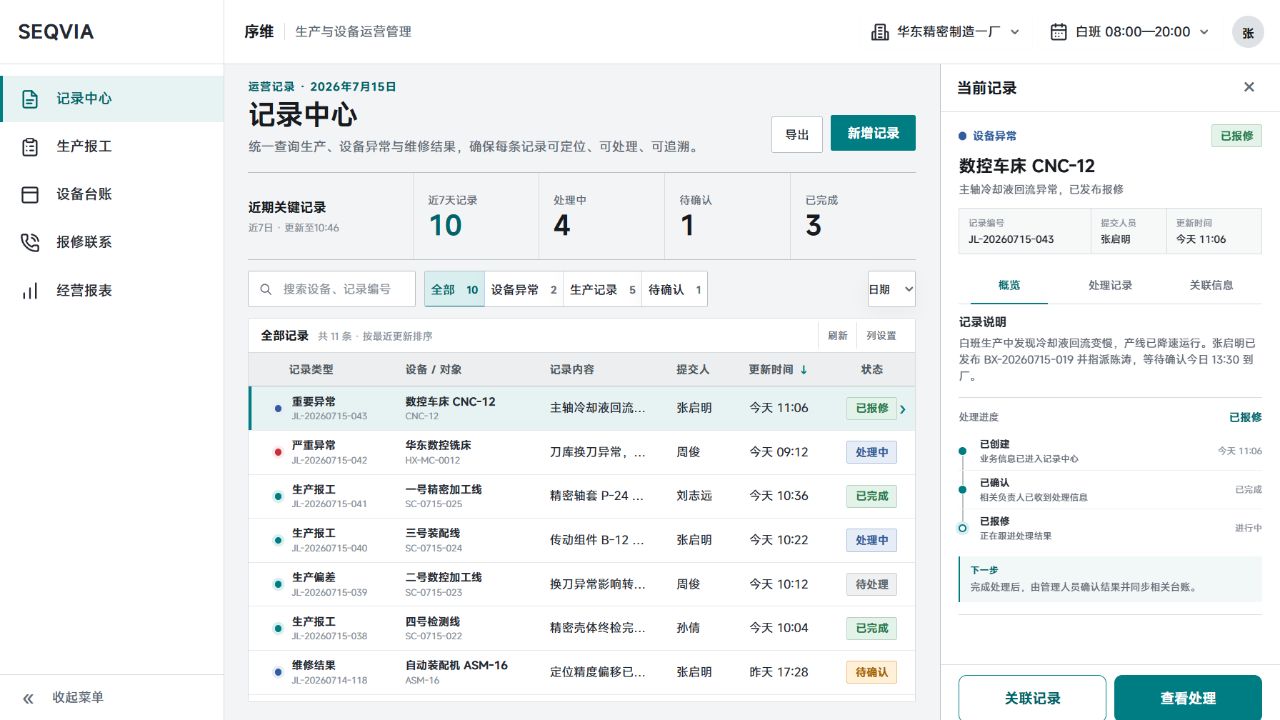Click the search magnifier icon

pyautogui.click(x=266, y=289)
